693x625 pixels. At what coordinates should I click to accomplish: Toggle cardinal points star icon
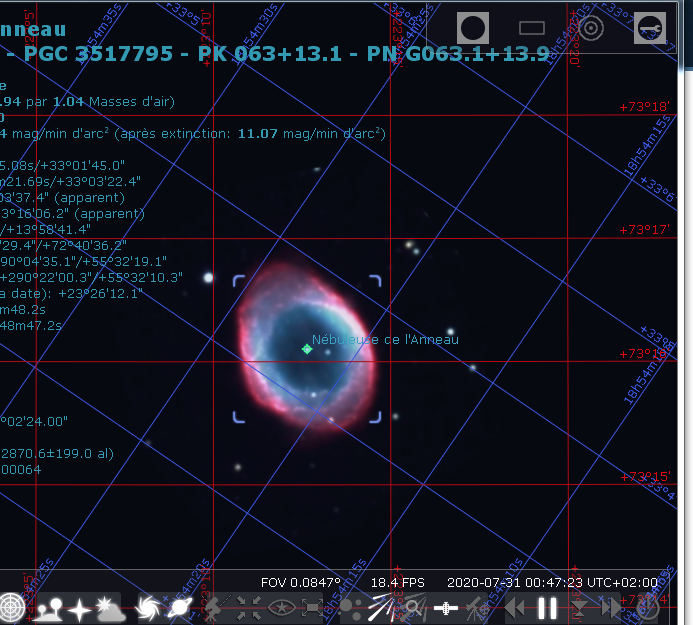[80, 610]
